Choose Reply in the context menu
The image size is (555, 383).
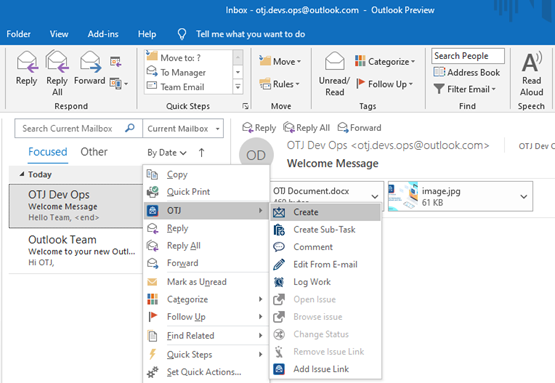tap(206, 228)
